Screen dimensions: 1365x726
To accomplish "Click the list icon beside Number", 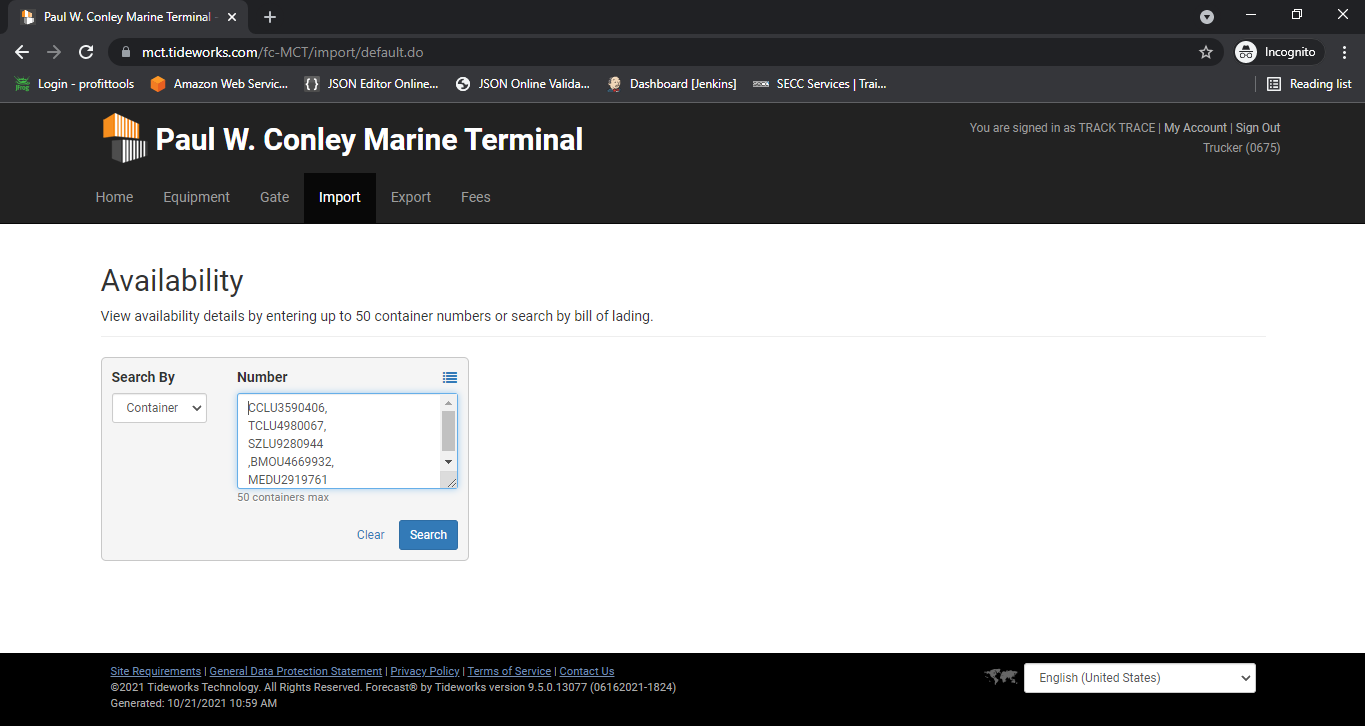I will (450, 377).
